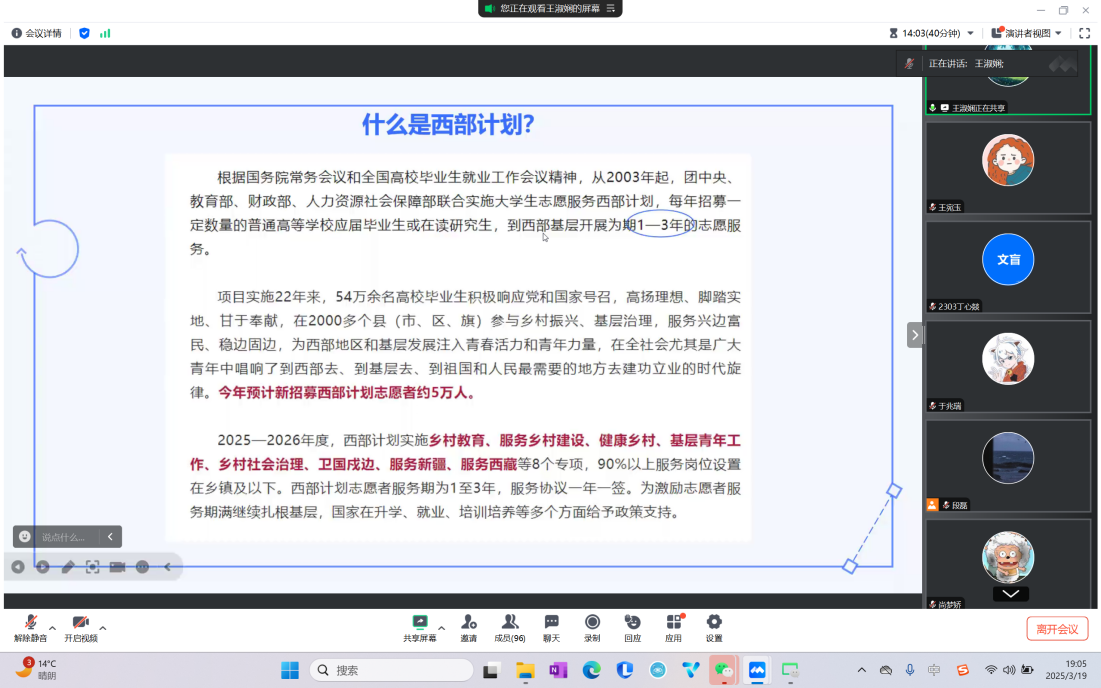The image size is (1101, 688).
Task: Unmute microphone via 解除静音
Action: (30, 624)
